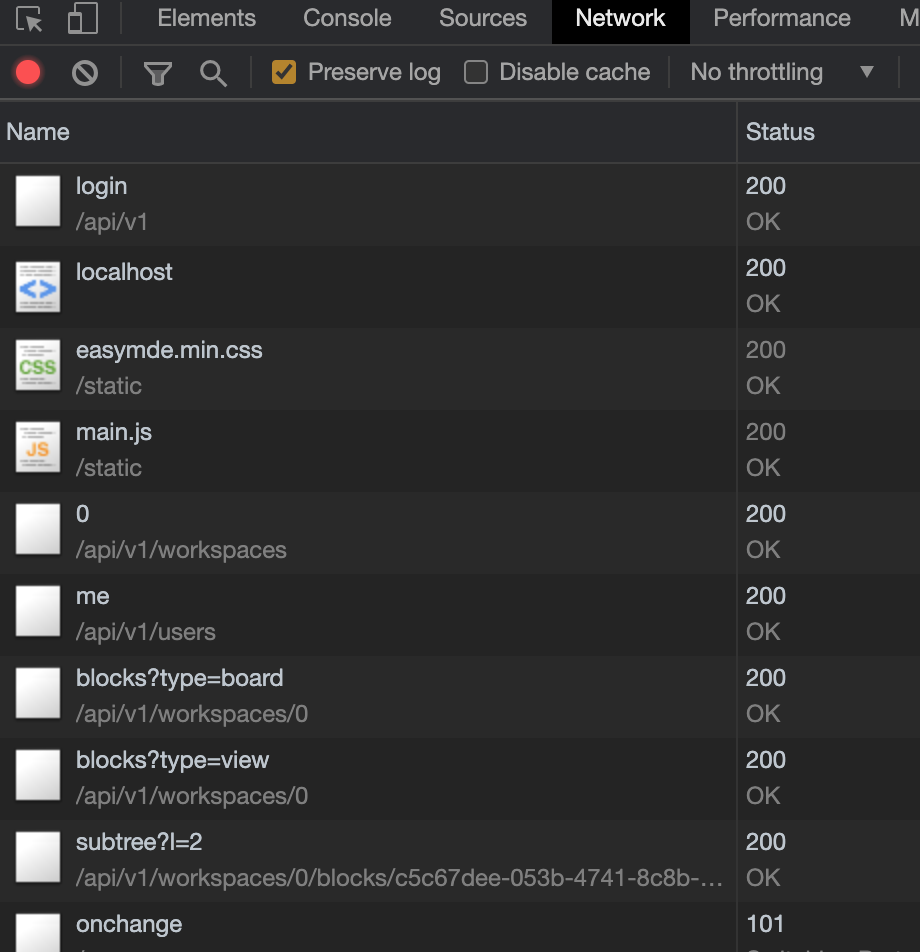
Task: Toggle the device toolbar
Action: coord(83,20)
